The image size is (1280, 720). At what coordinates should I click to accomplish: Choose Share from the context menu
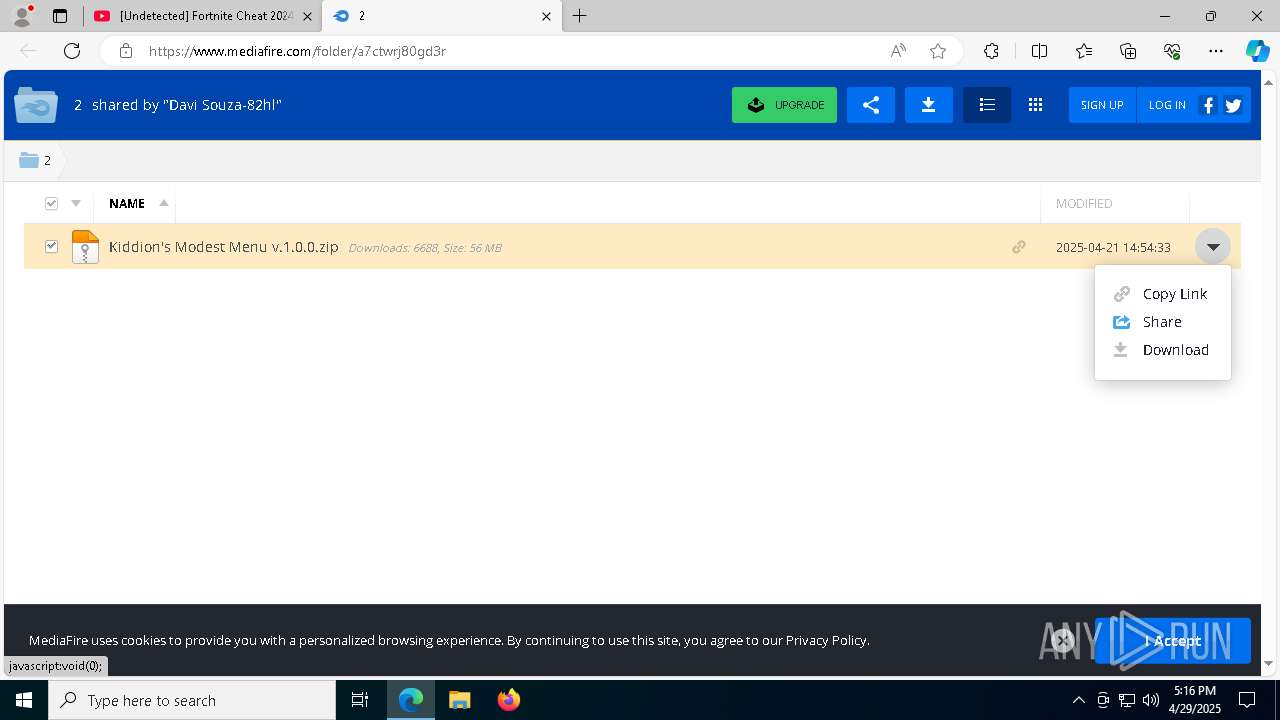click(1162, 322)
